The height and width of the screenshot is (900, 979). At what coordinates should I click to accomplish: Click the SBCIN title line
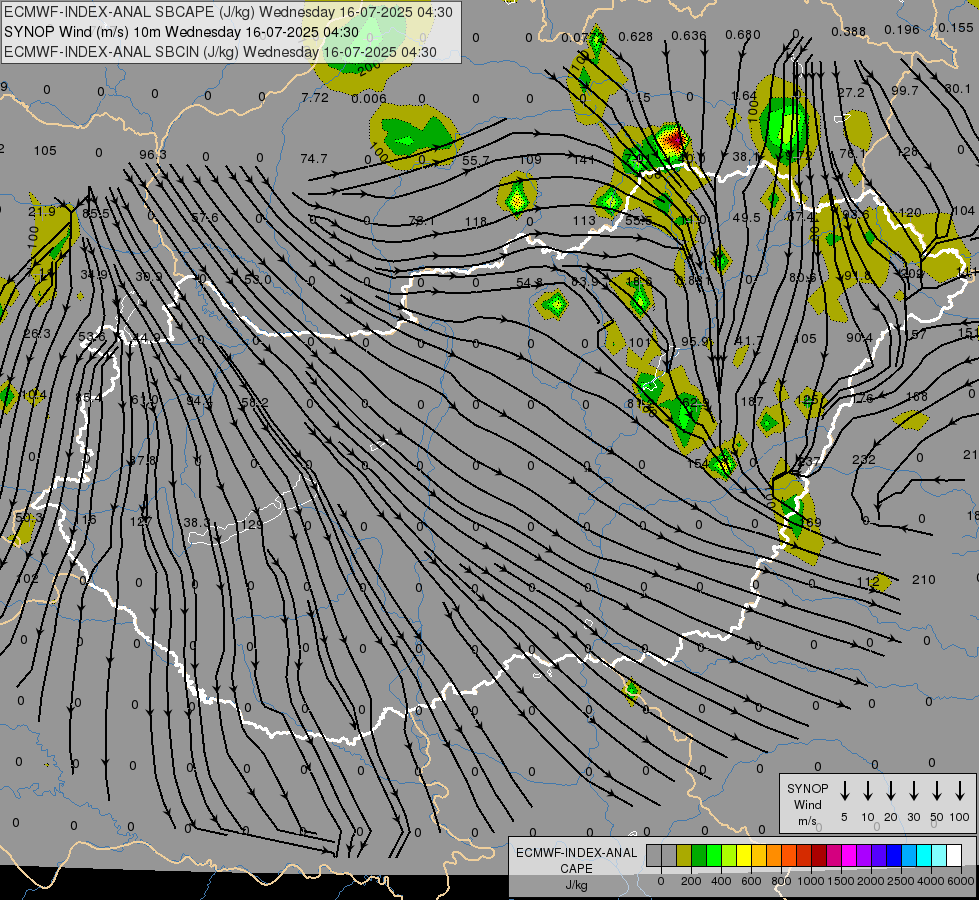[220, 52]
